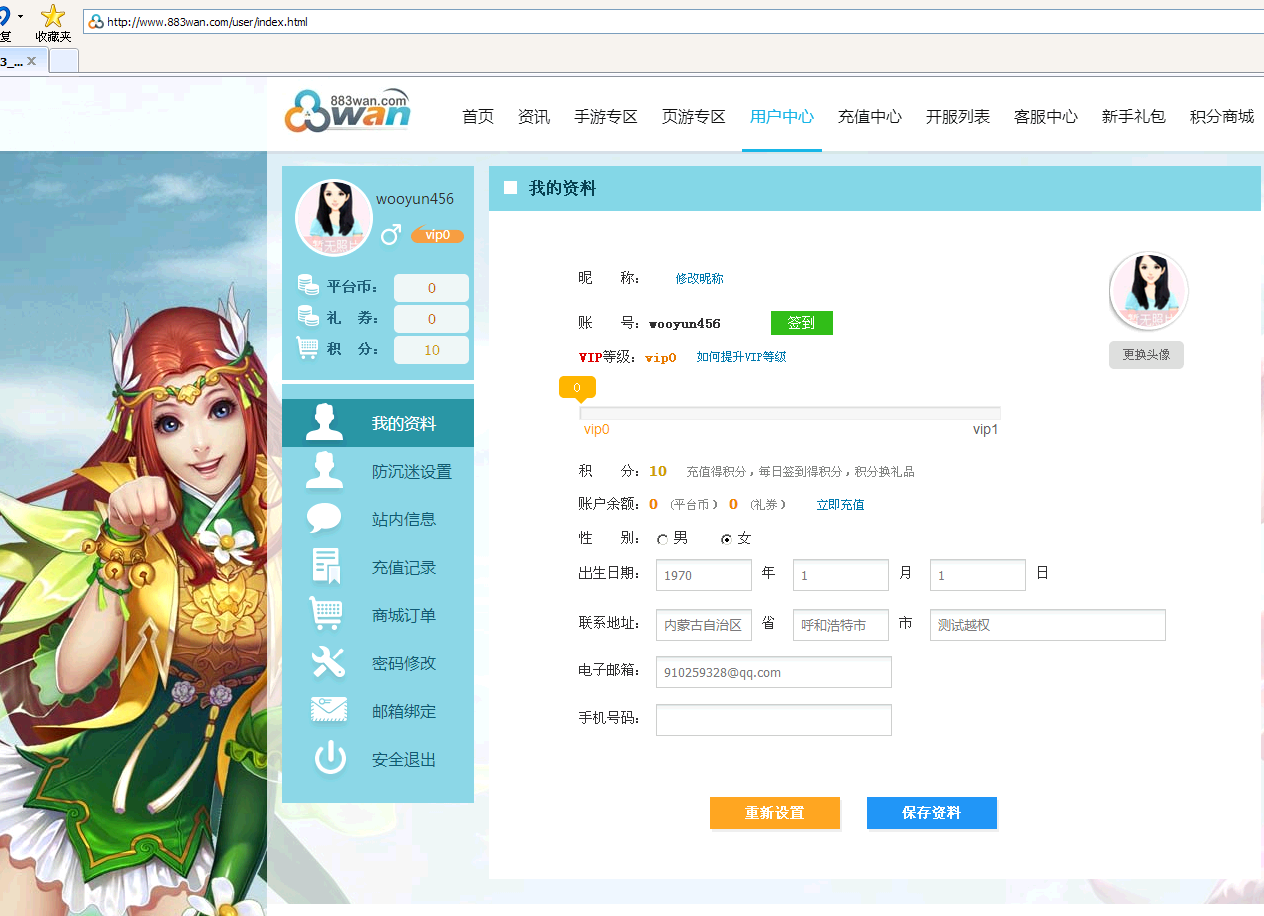1264x916 pixels.
Task: Click the person icon beside 我的资料
Action: coord(326,423)
